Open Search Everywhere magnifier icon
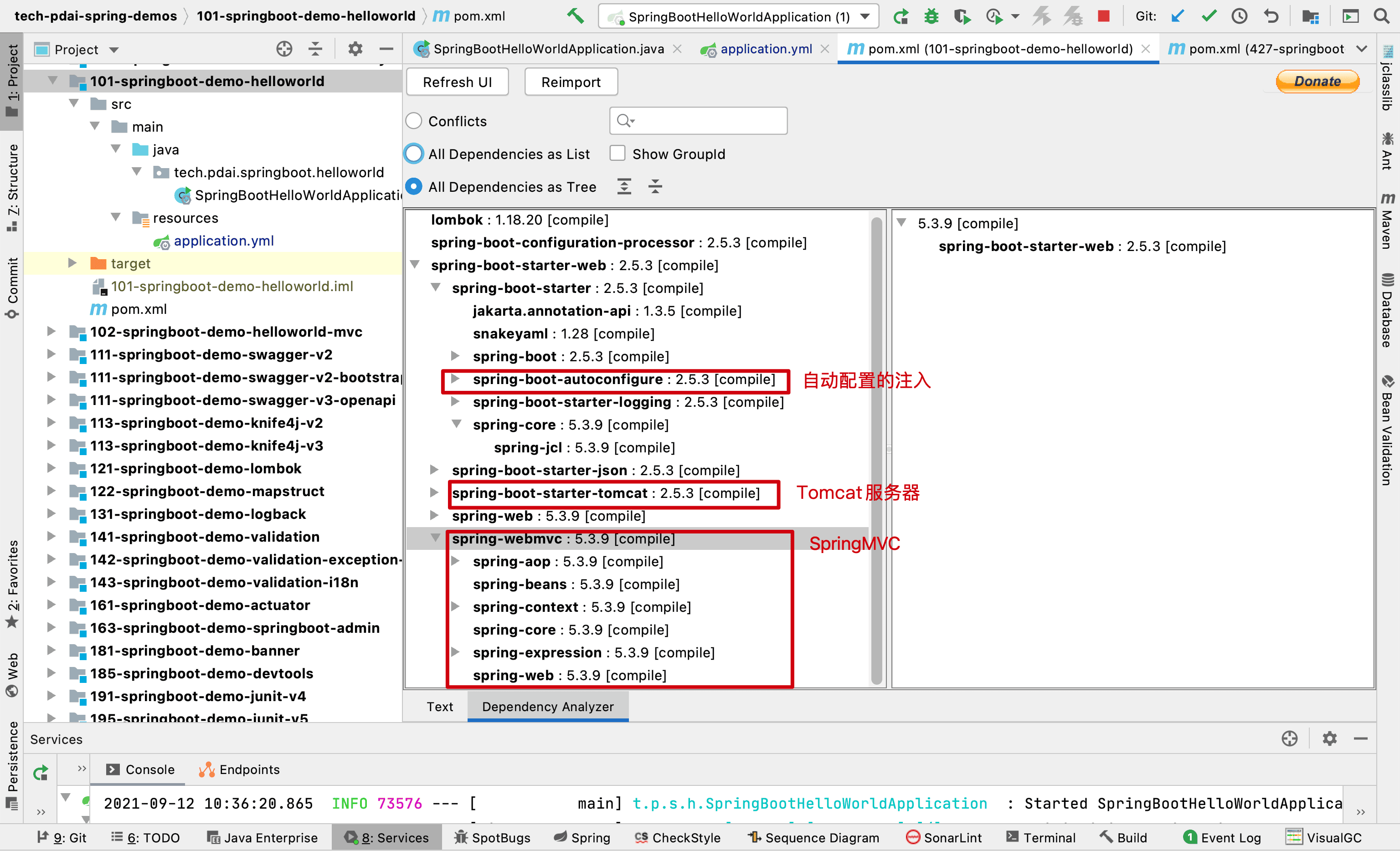Screen dimensions: 1400x851 tap(1382, 16)
